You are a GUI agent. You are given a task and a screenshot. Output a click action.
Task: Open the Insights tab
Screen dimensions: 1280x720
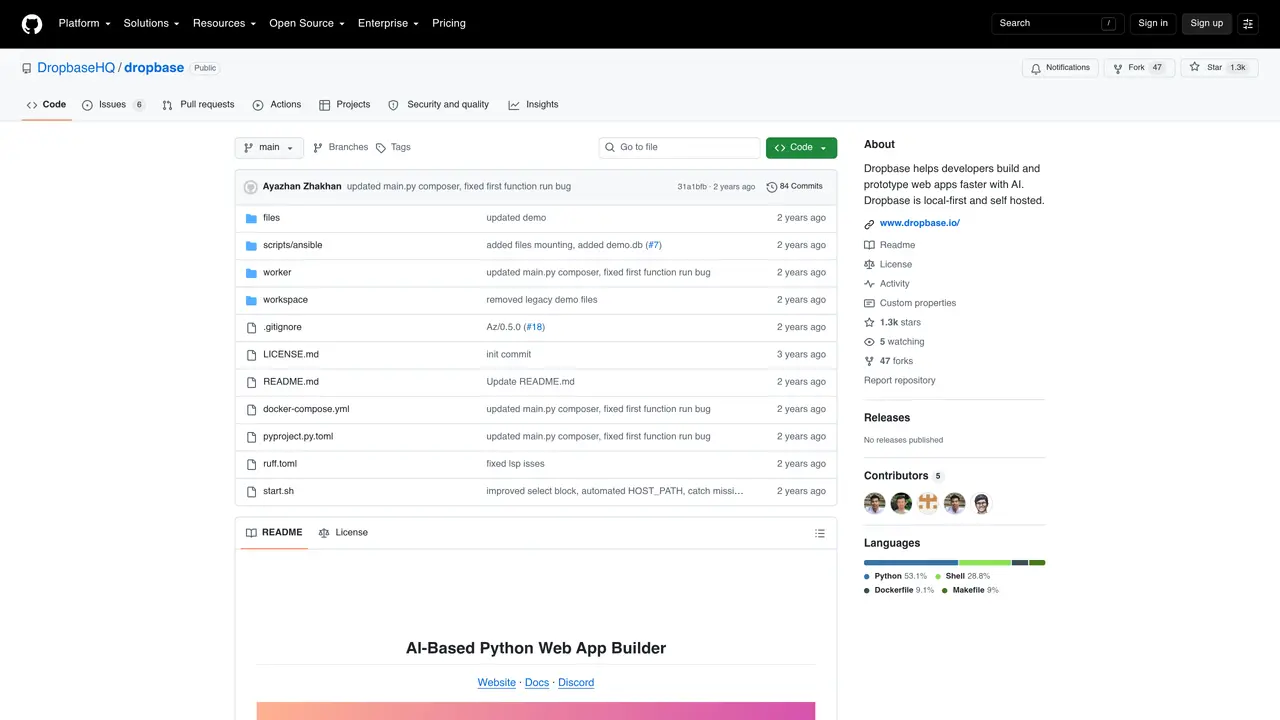click(533, 104)
